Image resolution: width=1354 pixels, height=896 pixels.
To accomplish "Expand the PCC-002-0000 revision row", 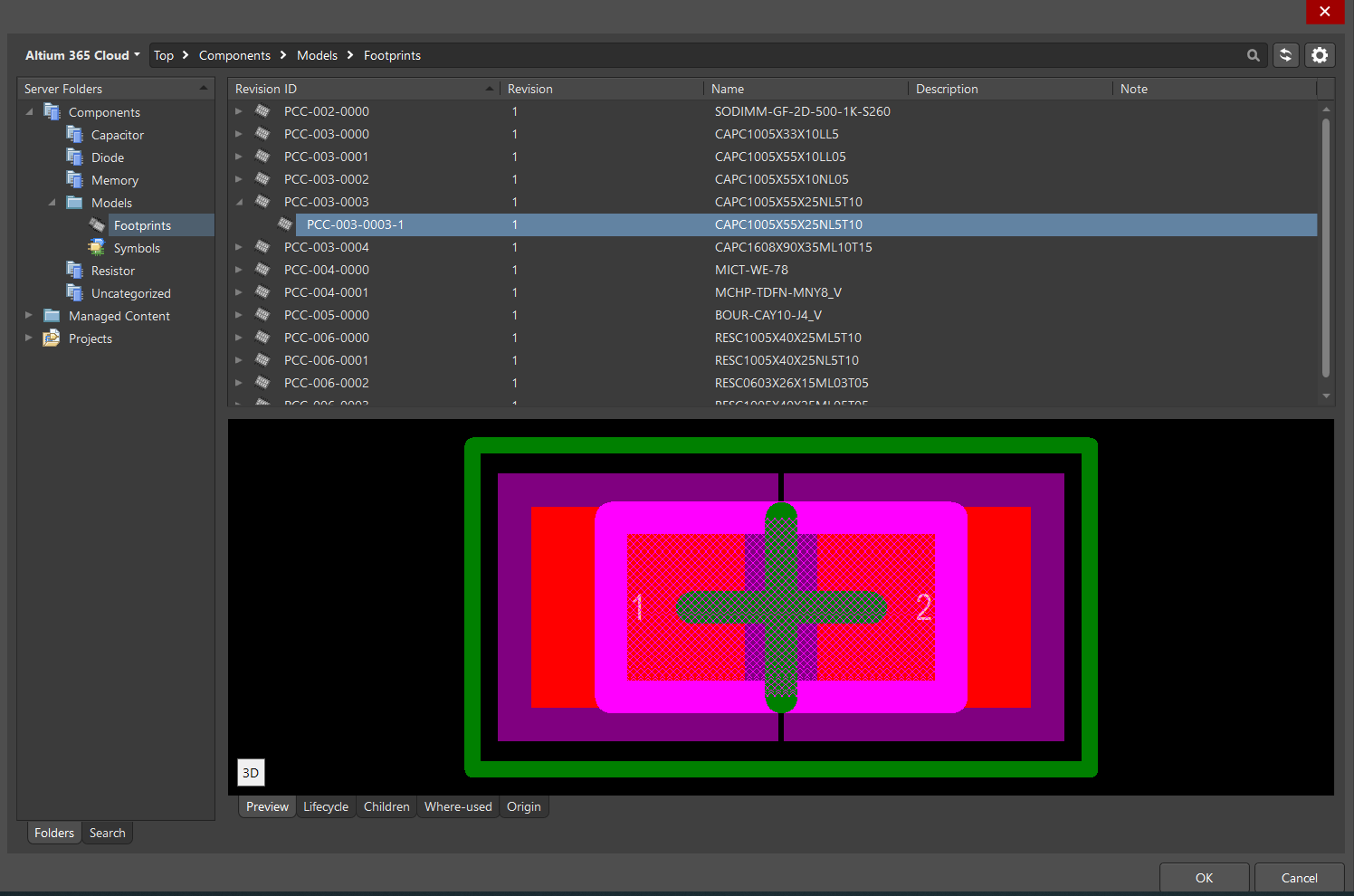I will pyautogui.click(x=238, y=110).
